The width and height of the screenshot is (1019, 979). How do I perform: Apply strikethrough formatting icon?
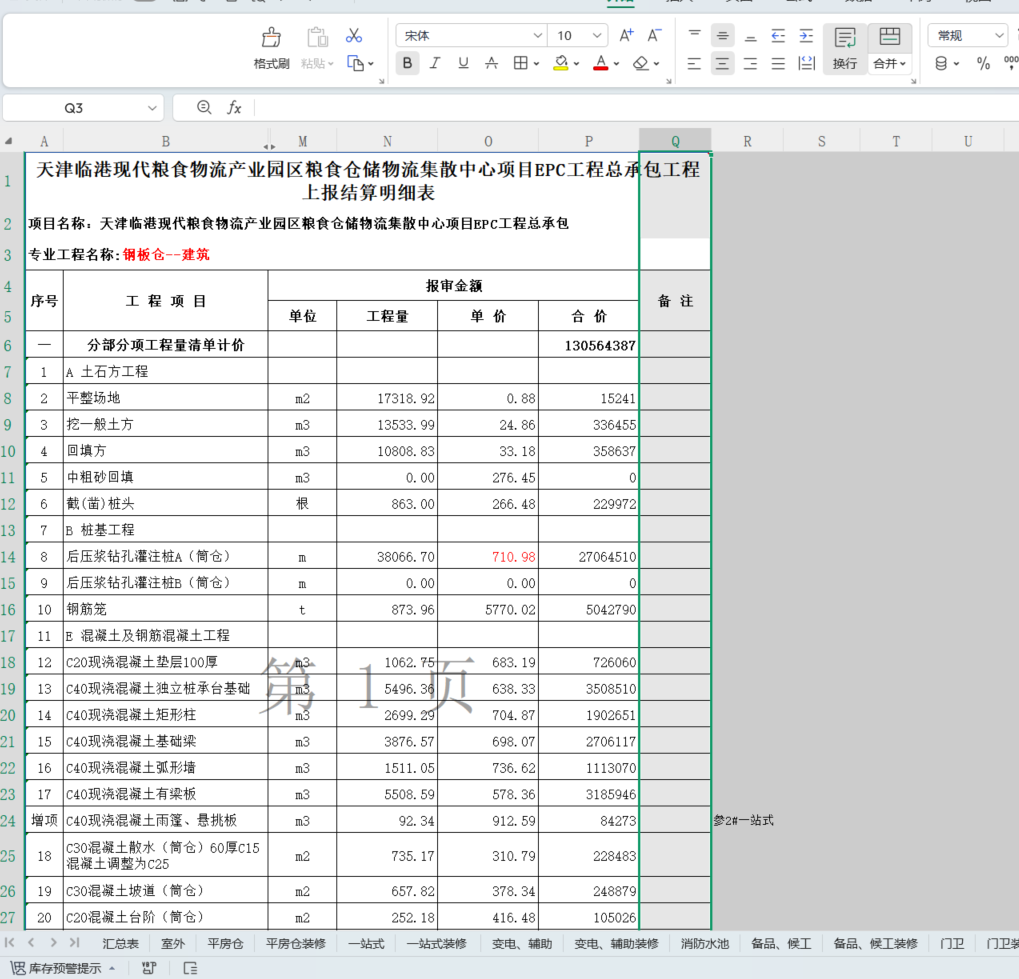(493, 62)
